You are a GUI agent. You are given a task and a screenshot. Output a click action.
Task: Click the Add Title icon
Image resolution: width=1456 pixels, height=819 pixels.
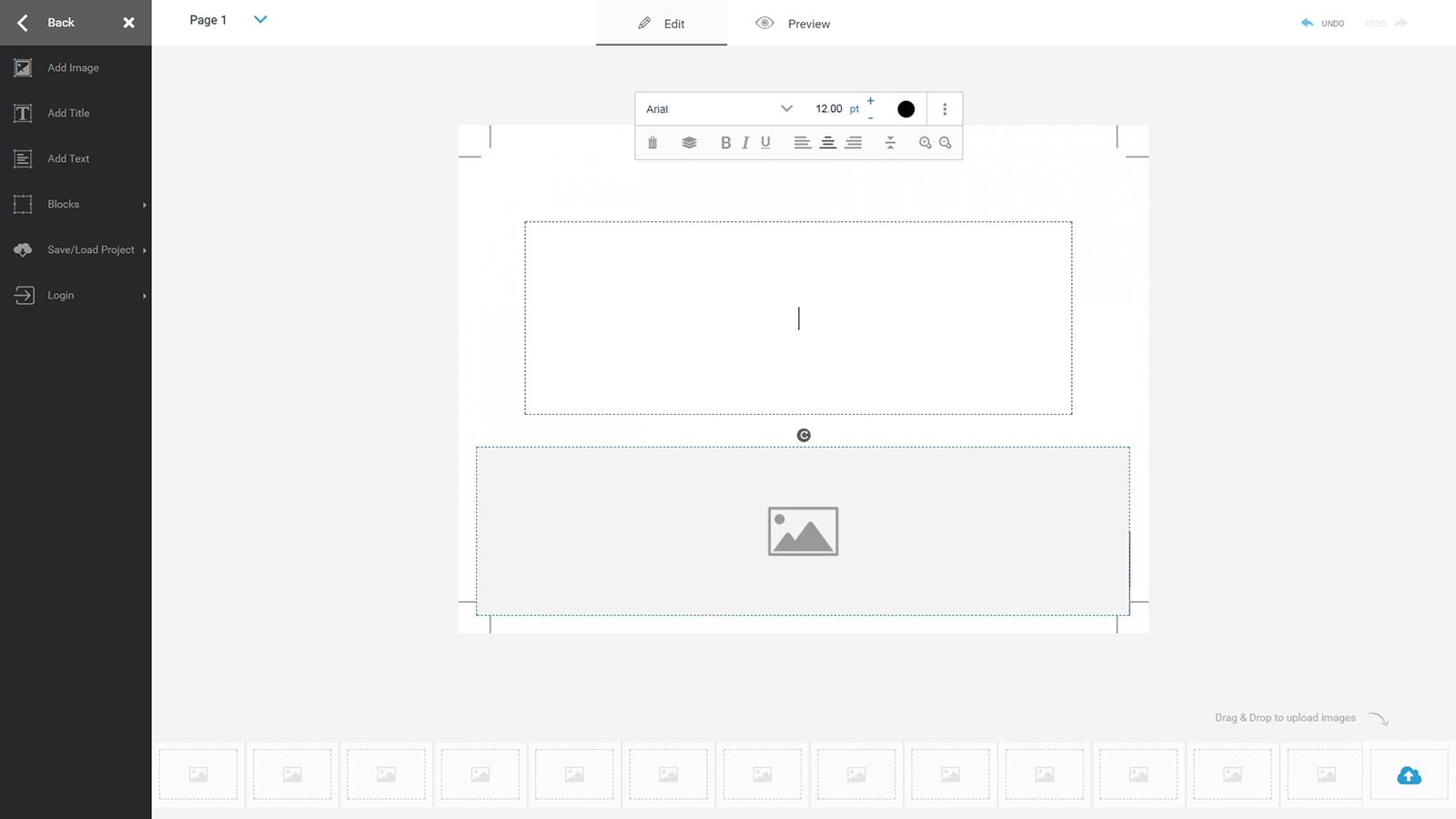pyautogui.click(x=22, y=113)
